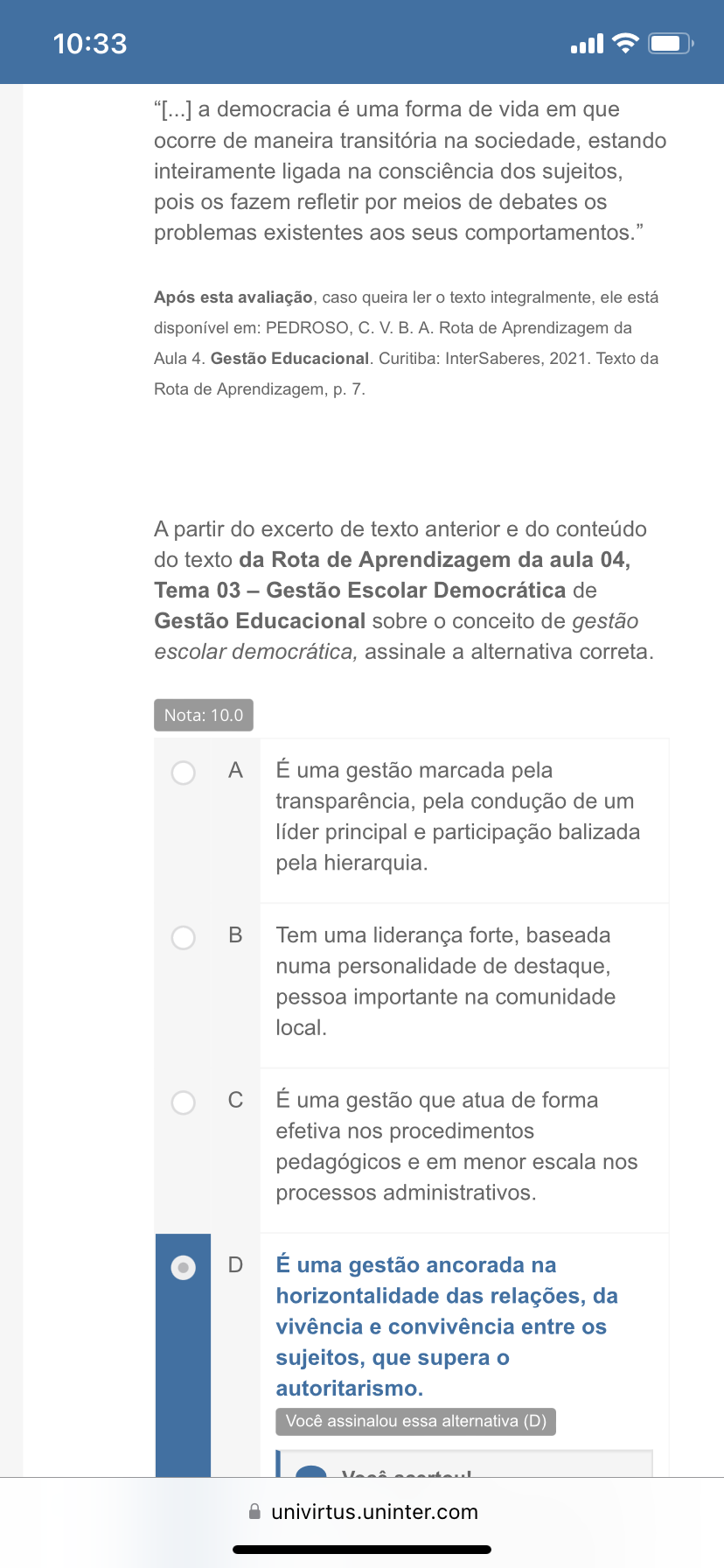This screenshot has width=724, height=1568.
Task: Tap the univirtus.uninter.com address bar
Action: [374, 1511]
